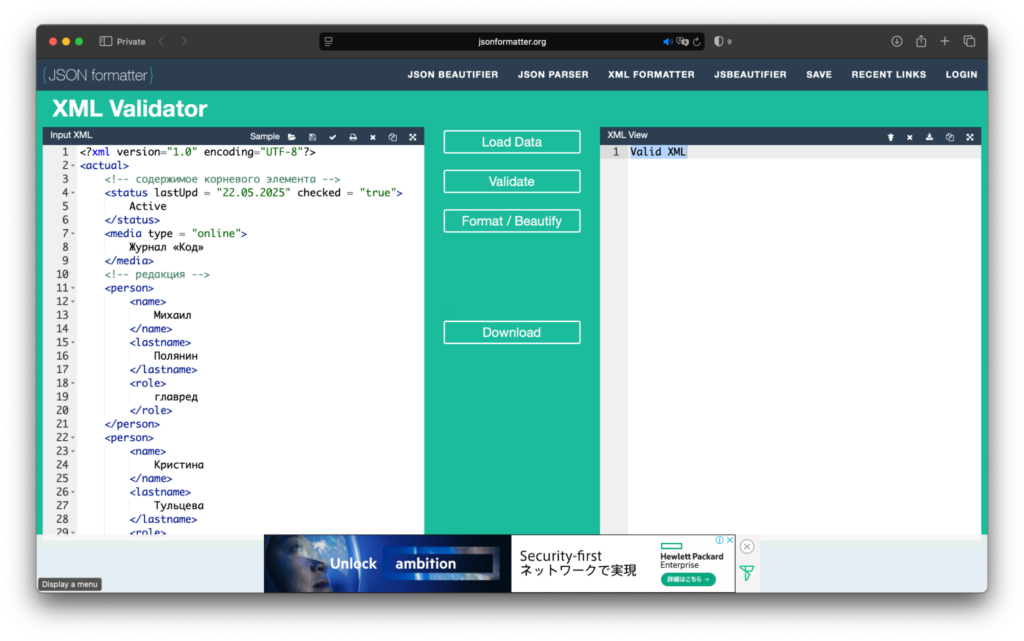
Task: Download results from the XML View panel
Action: click(930, 137)
